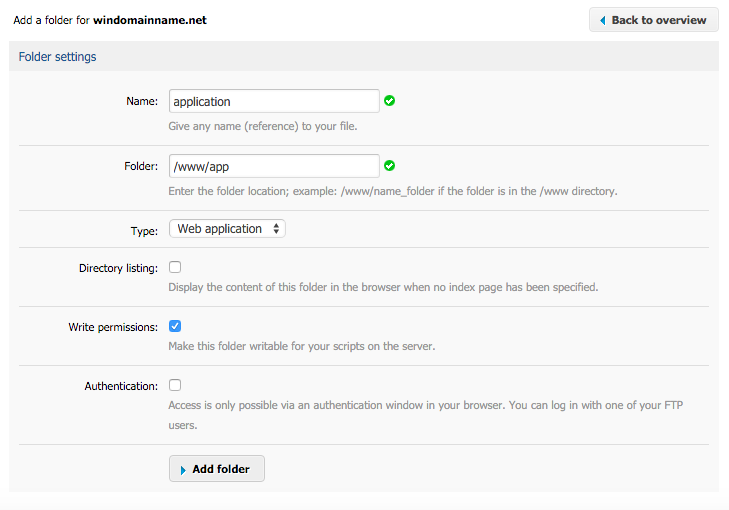The image size is (729, 510).
Task: Click the Write permissions label
Action: (x=113, y=327)
